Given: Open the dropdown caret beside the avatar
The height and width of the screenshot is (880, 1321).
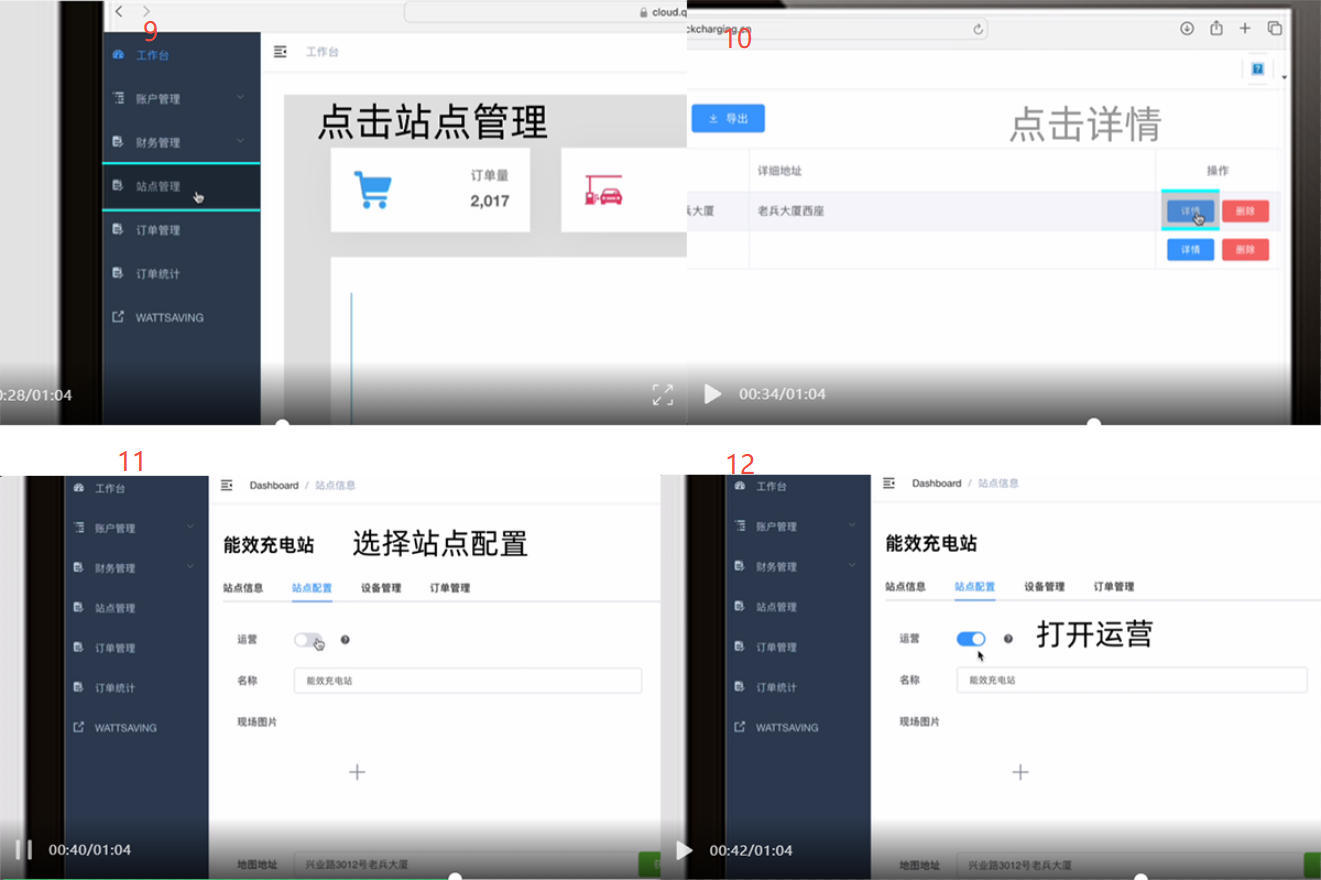Looking at the screenshot, I should coord(1284,77).
